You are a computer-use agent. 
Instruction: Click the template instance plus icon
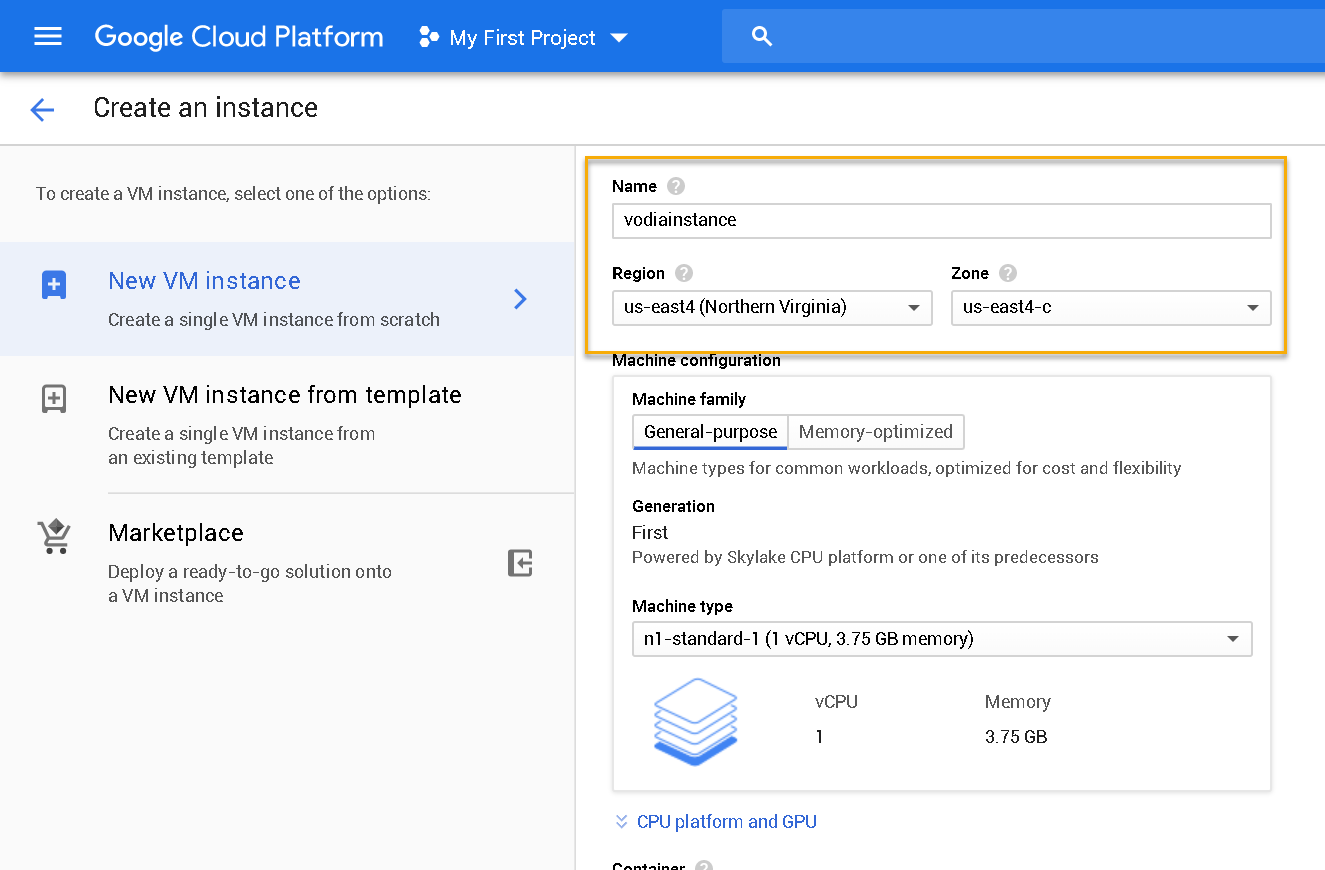tap(54, 399)
